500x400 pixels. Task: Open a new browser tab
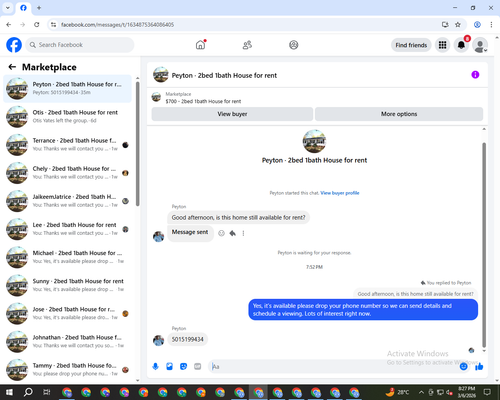39,8
